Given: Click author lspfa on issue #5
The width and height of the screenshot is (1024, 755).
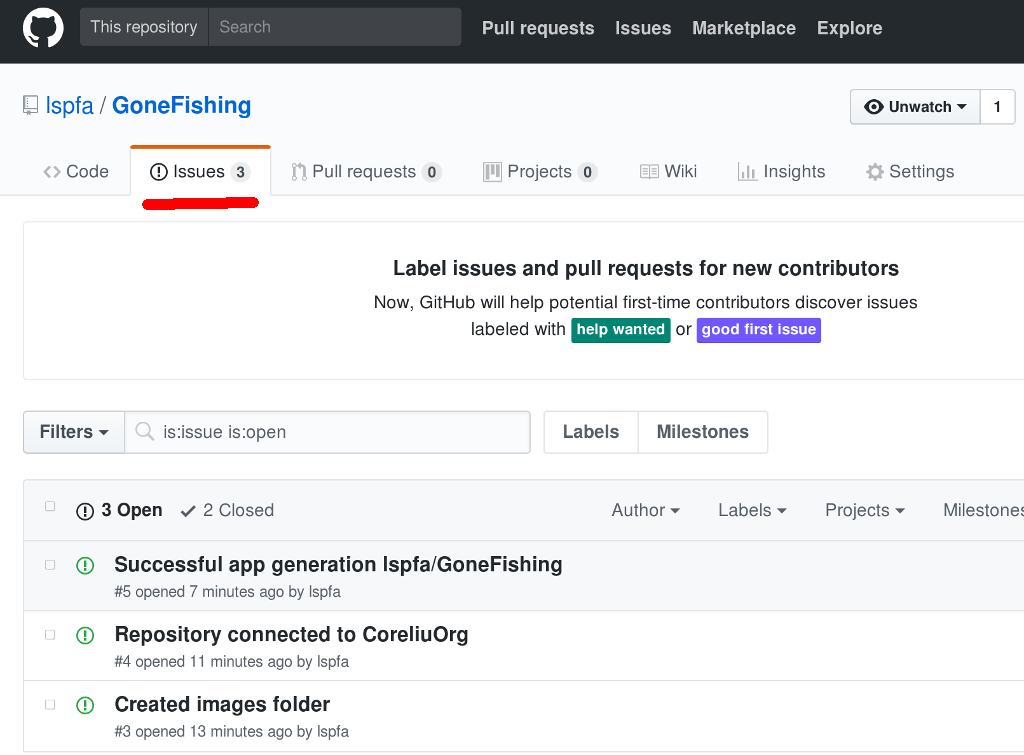Looking at the screenshot, I should (x=325, y=592).
